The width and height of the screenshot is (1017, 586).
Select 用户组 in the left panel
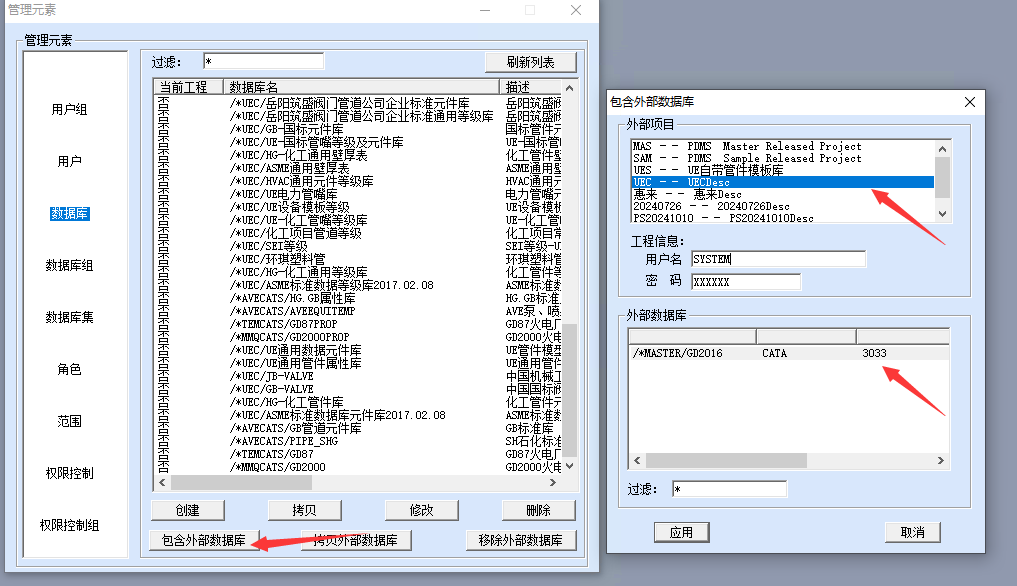click(69, 109)
